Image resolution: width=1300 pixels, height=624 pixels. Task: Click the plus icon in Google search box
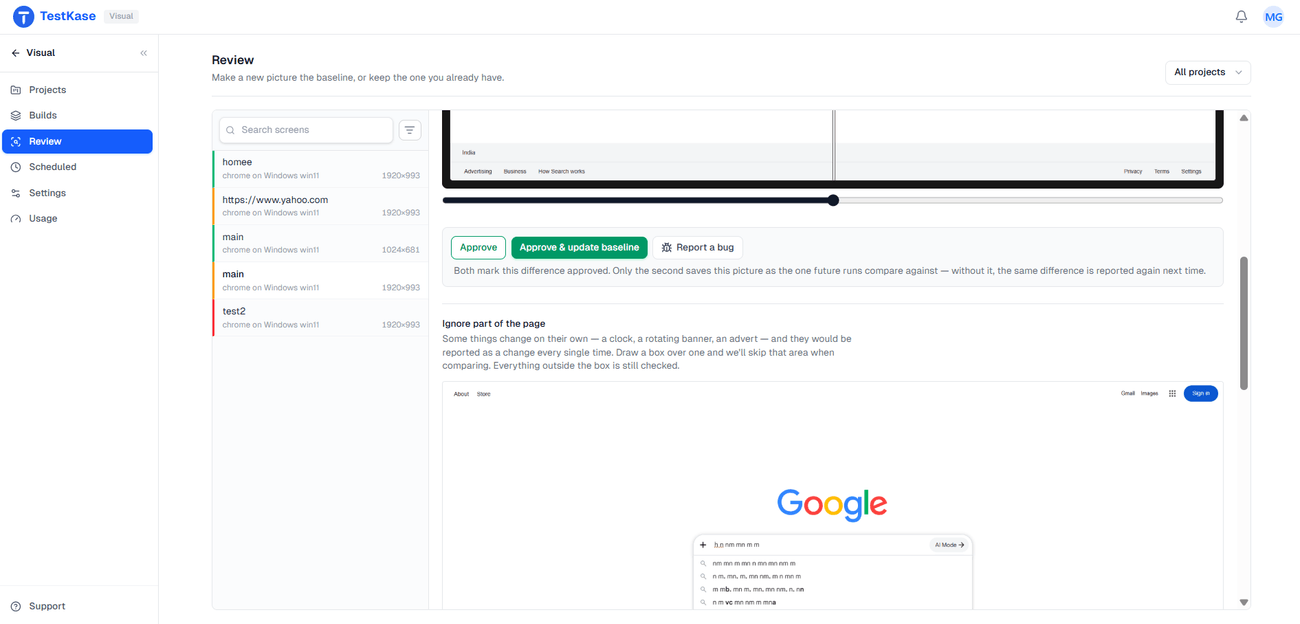pyautogui.click(x=703, y=545)
